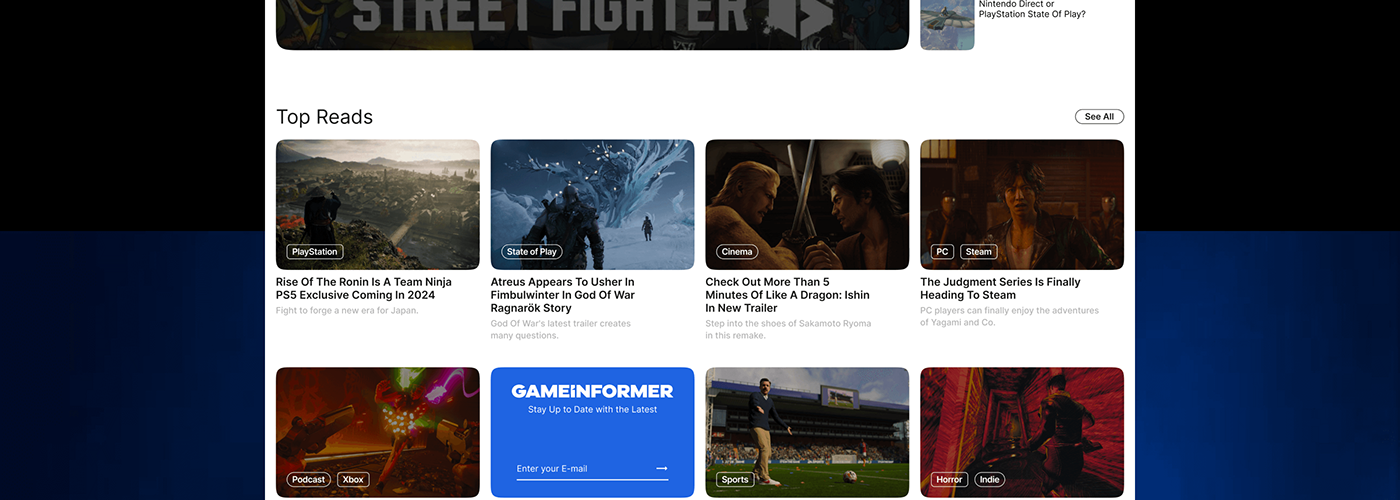The width and height of the screenshot is (1400, 500).
Task: Click the See All button for Top Reads
Action: tap(1099, 117)
